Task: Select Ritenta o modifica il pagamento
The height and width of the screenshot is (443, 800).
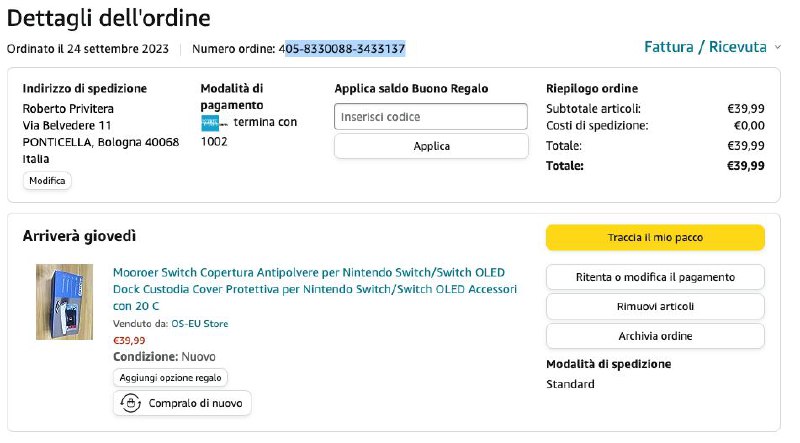Action: pos(655,277)
